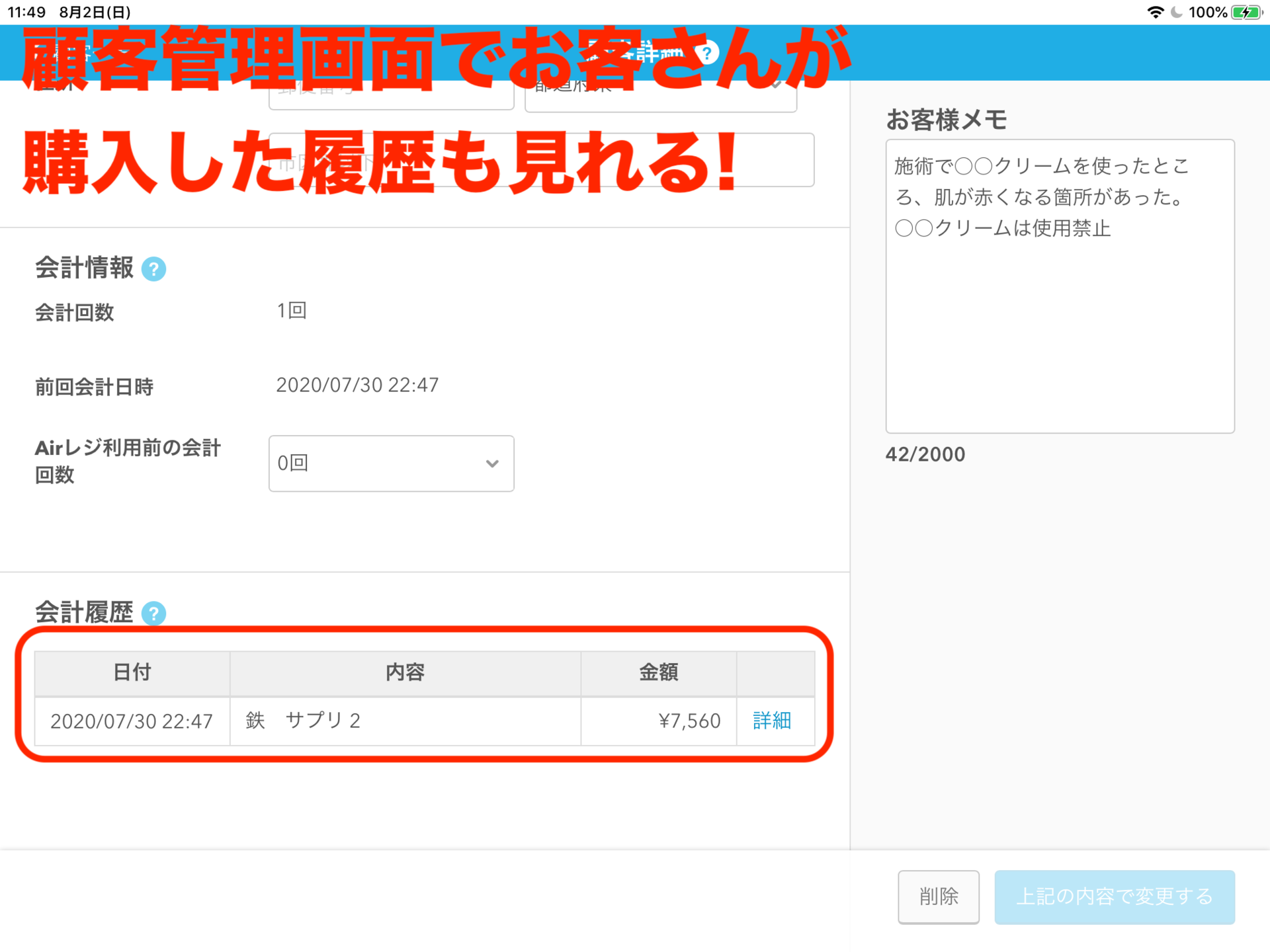The height and width of the screenshot is (952, 1270).
Task: Tap the 11:49 clock in status bar
Action: [26, 12]
